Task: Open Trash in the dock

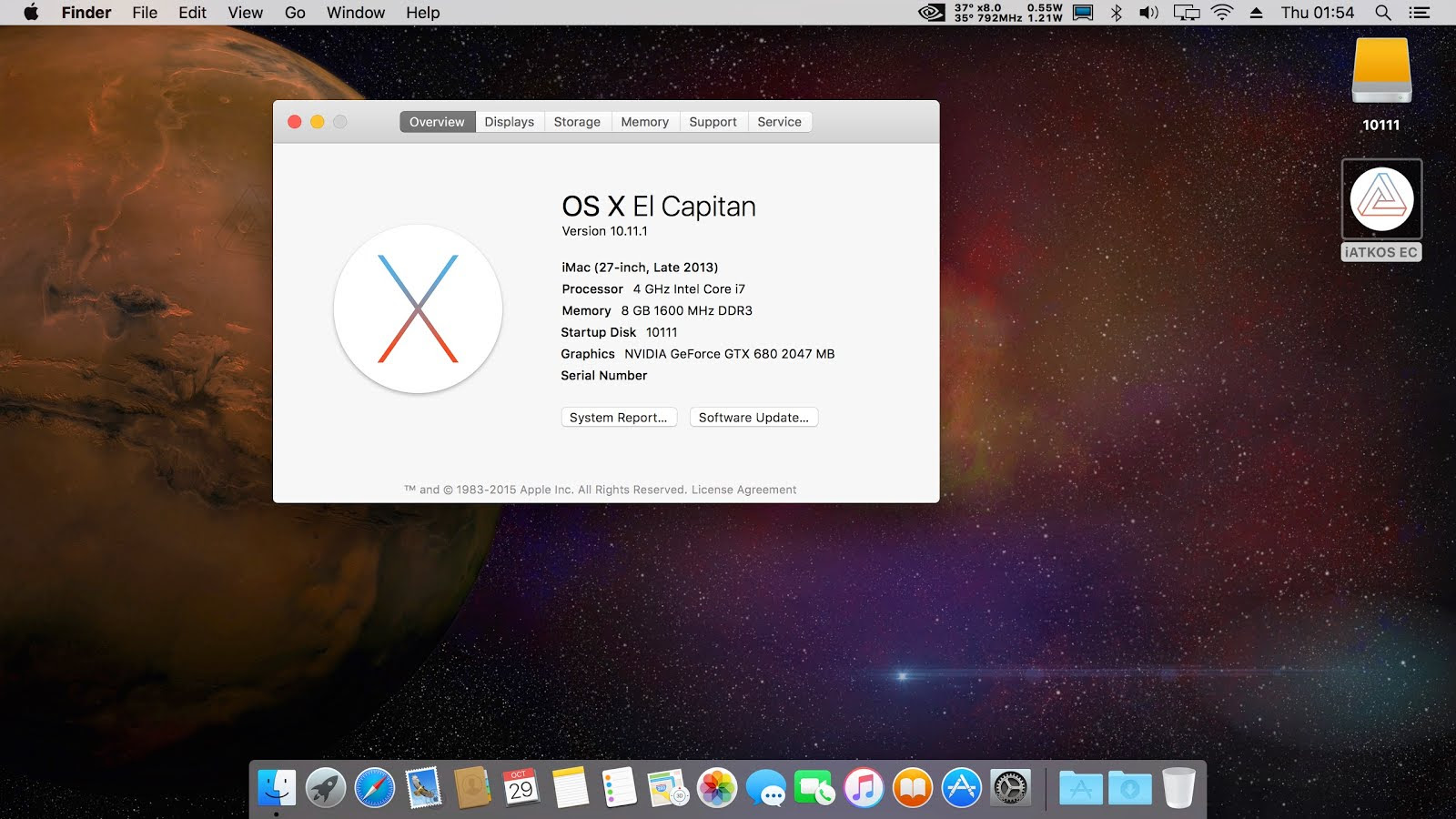Action: [1178, 788]
